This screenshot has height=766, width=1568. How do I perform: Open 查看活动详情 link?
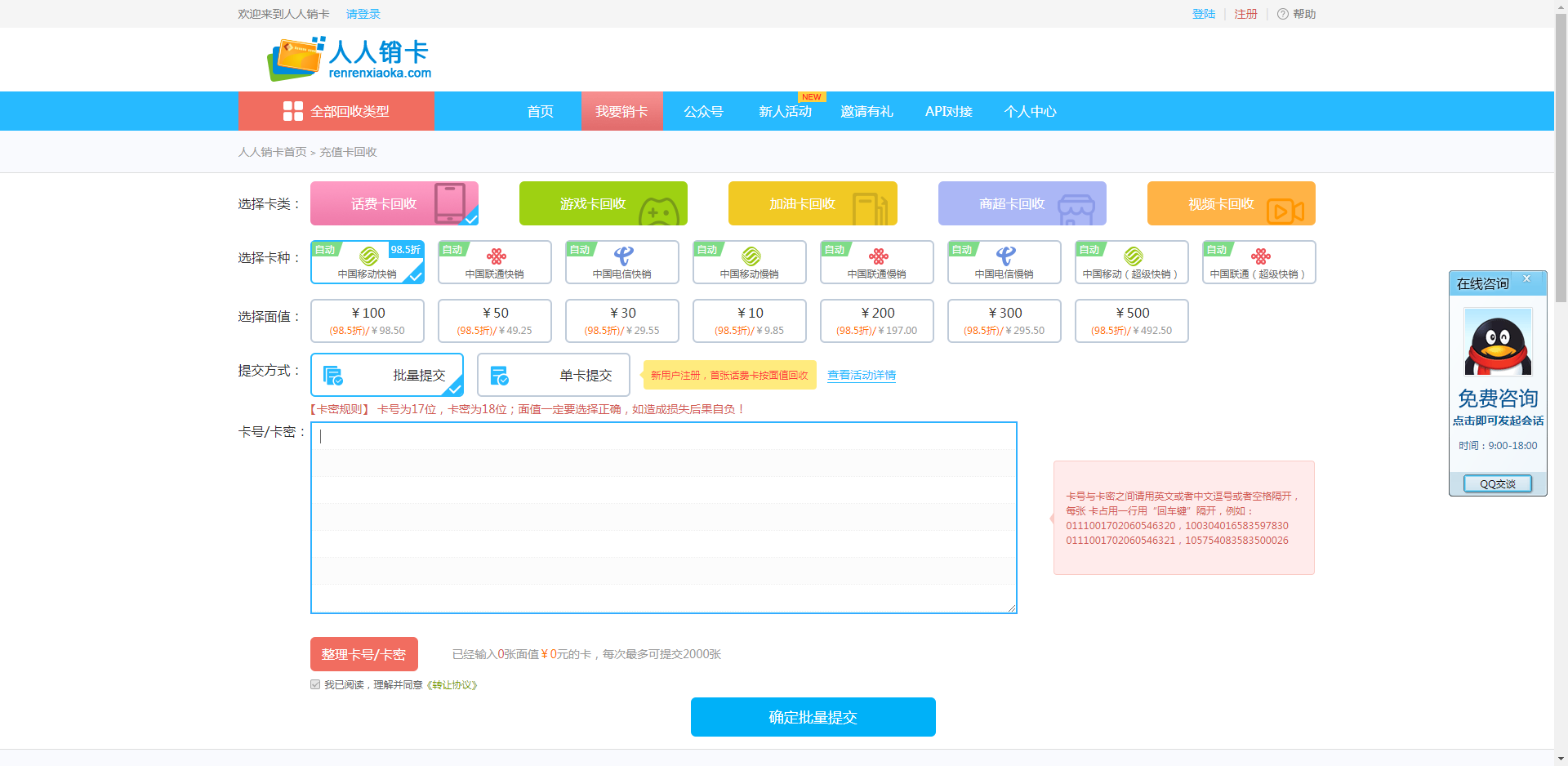click(x=862, y=376)
